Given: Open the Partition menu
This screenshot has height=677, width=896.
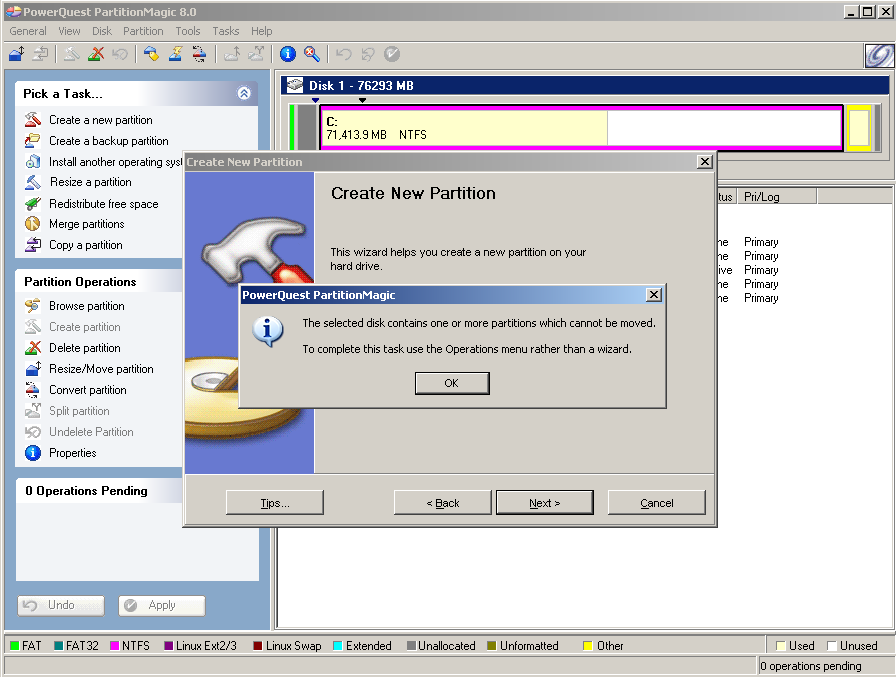Looking at the screenshot, I should pyautogui.click(x=143, y=31).
